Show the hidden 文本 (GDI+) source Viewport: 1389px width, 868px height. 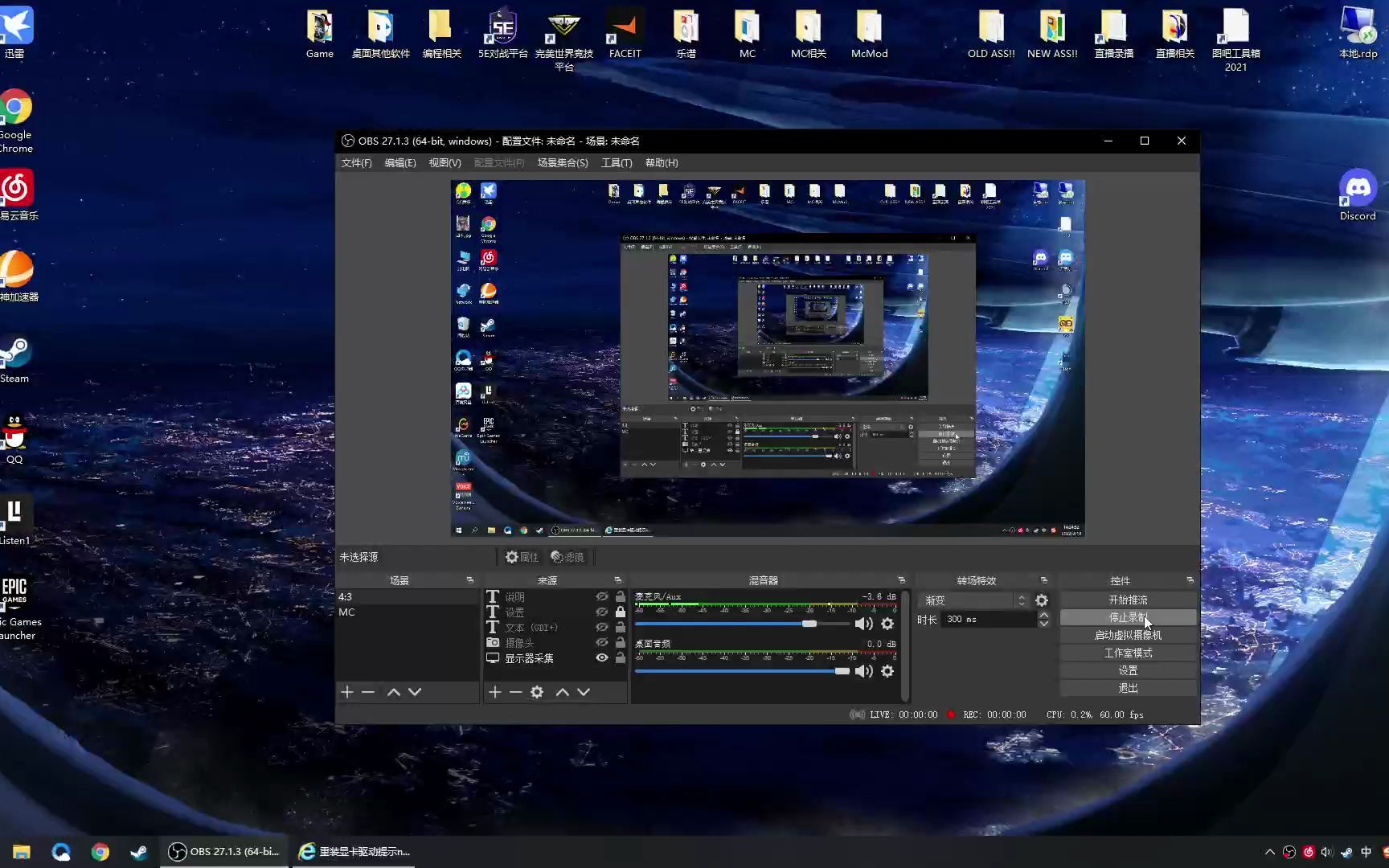point(601,628)
